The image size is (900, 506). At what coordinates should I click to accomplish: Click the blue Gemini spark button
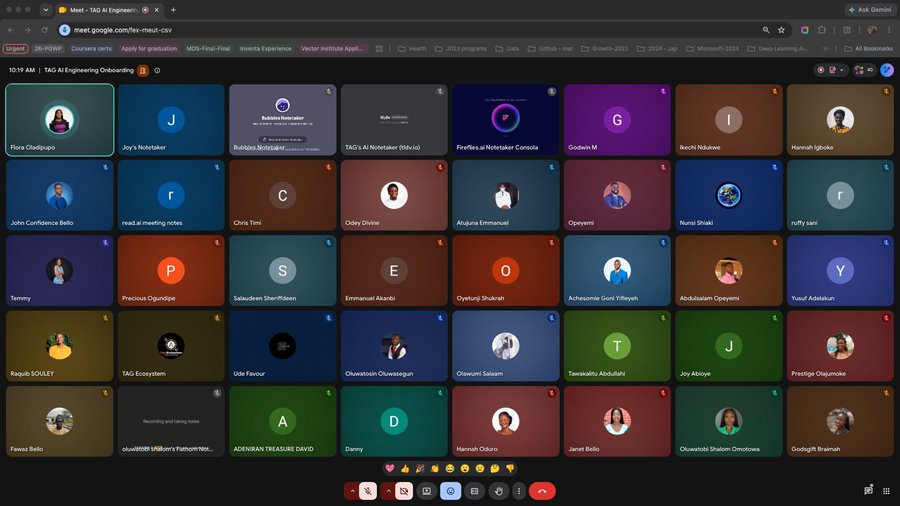[887, 70]
